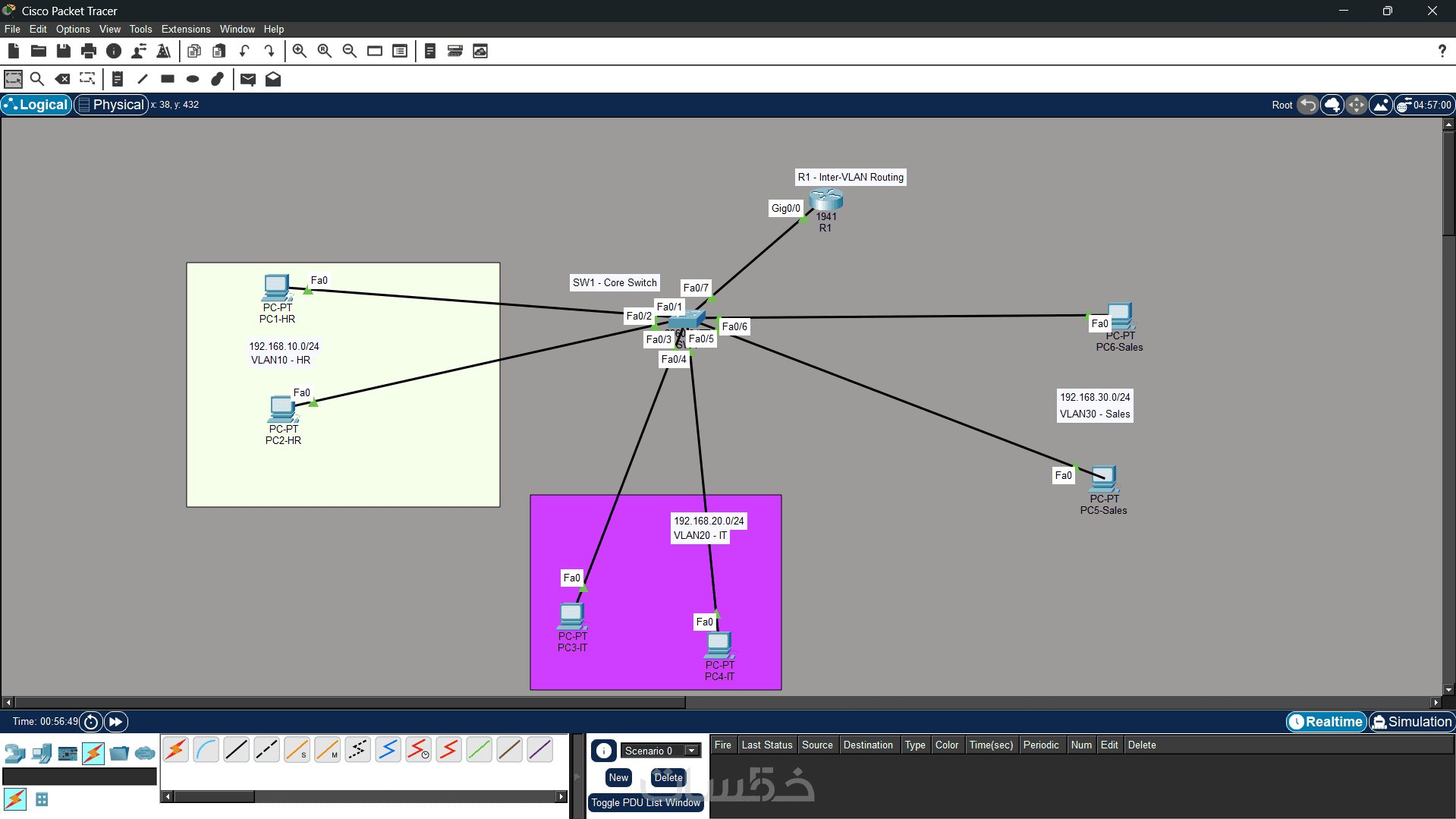The width and height of the screenshot is (1456, 819).
Task: Select the Inspect magnifier tool
Action: [37, 79]
